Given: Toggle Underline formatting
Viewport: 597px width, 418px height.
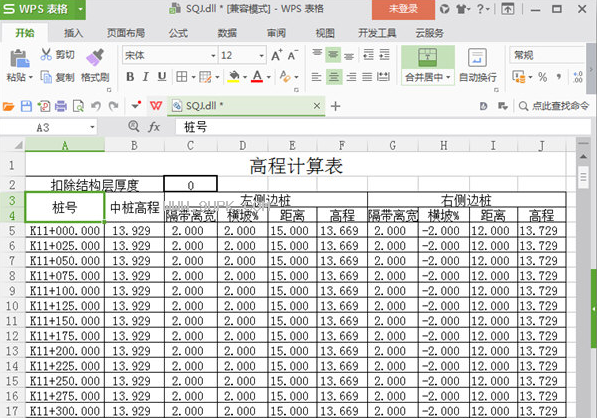Looking at the screenshot, I should [162, 77].
